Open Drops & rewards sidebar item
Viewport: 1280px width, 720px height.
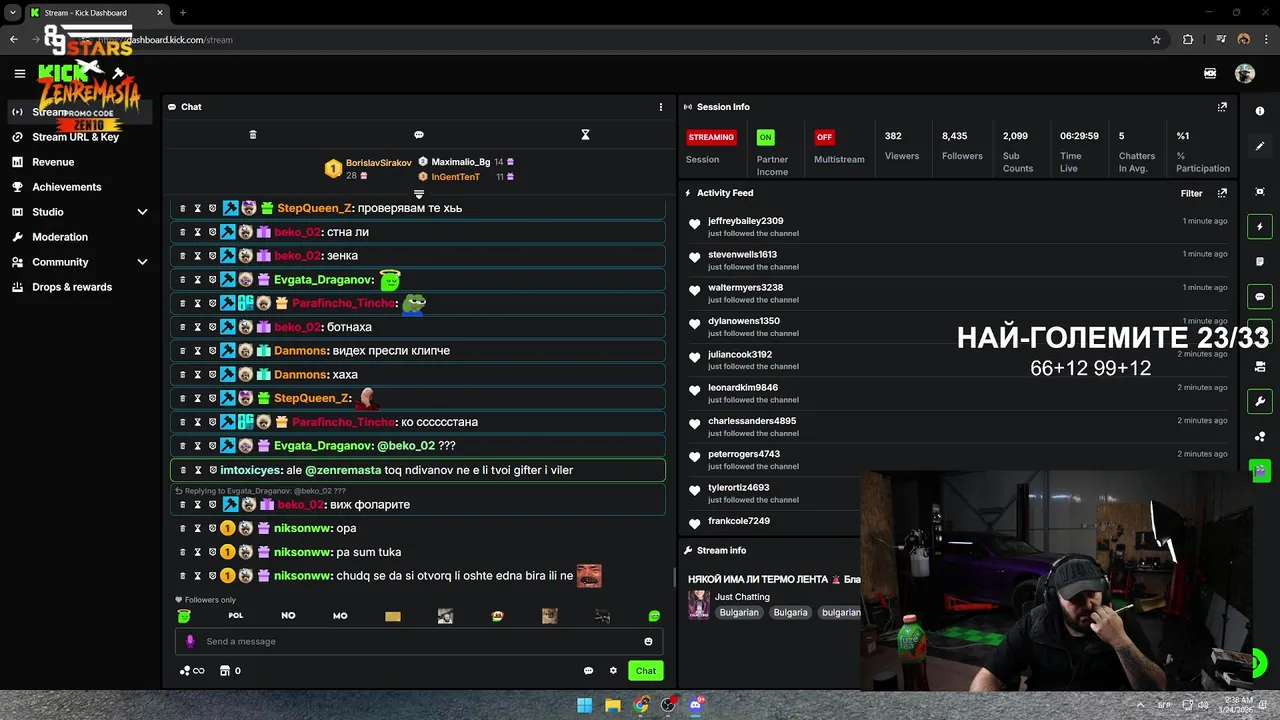point(80,287)
